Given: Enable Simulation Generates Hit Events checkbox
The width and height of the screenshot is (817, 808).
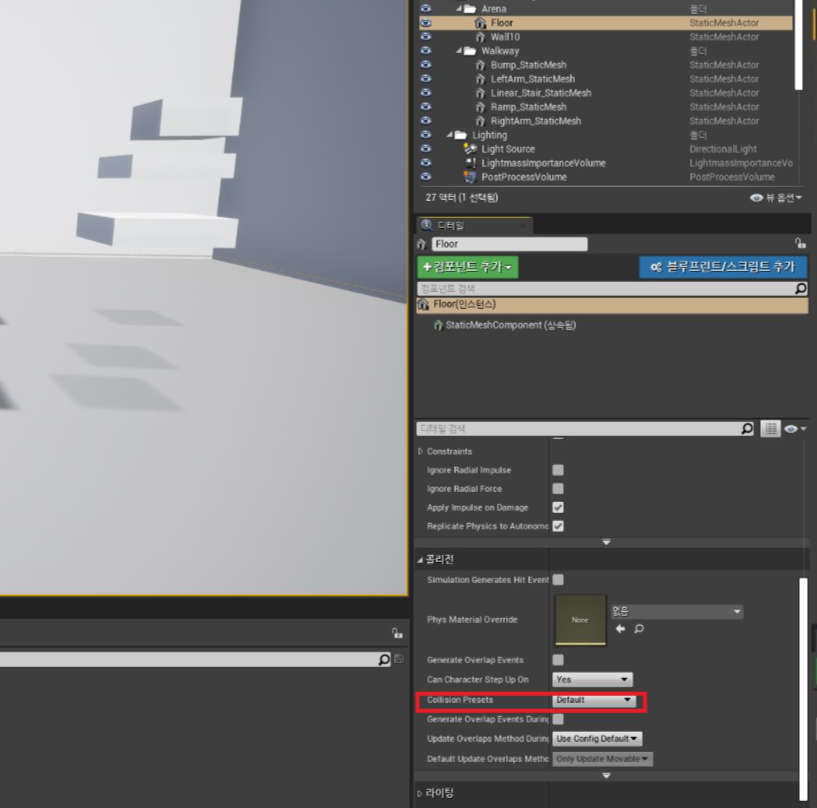Looking at the screenshot, I should (558, 580).
